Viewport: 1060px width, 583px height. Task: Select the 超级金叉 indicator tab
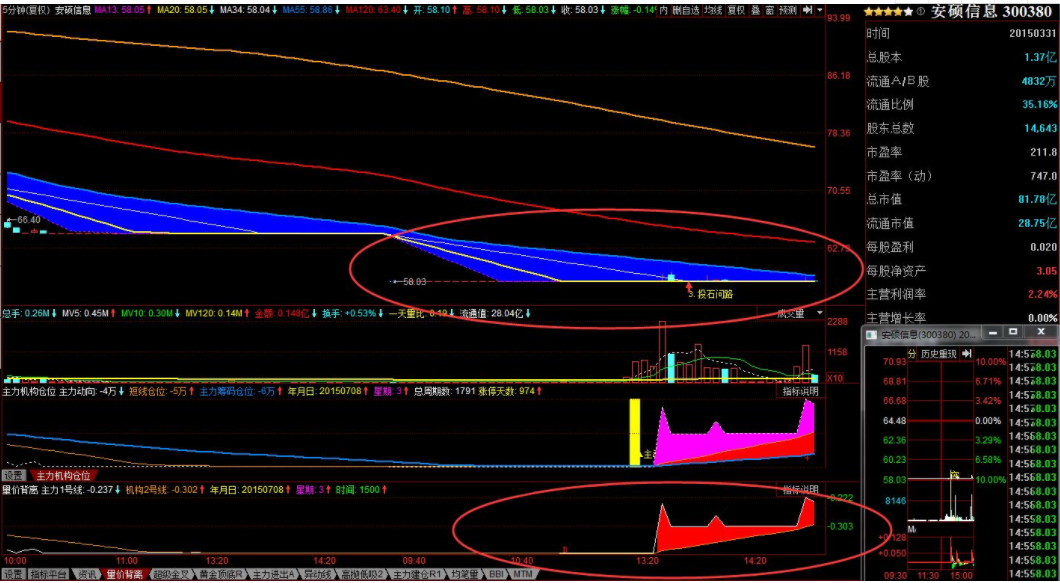pyautogui.click(x=170, y=574)
